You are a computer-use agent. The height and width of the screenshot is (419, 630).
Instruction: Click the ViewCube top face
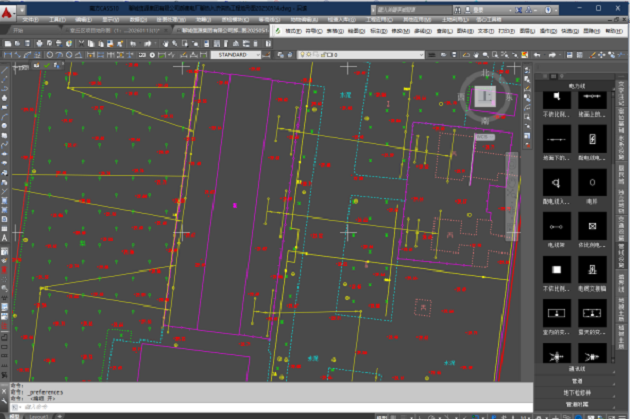tap(484, 95)
